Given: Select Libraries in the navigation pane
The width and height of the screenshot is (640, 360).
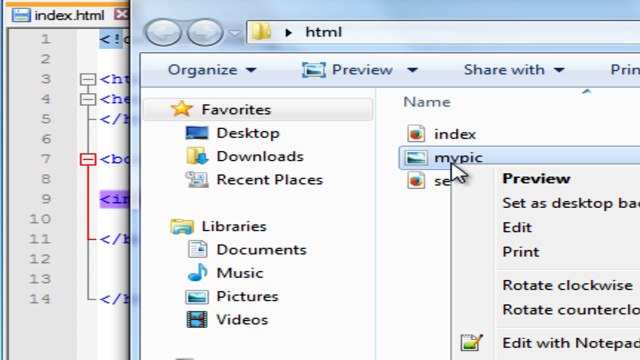Looking at the screenshot, I should pos(234,226).
